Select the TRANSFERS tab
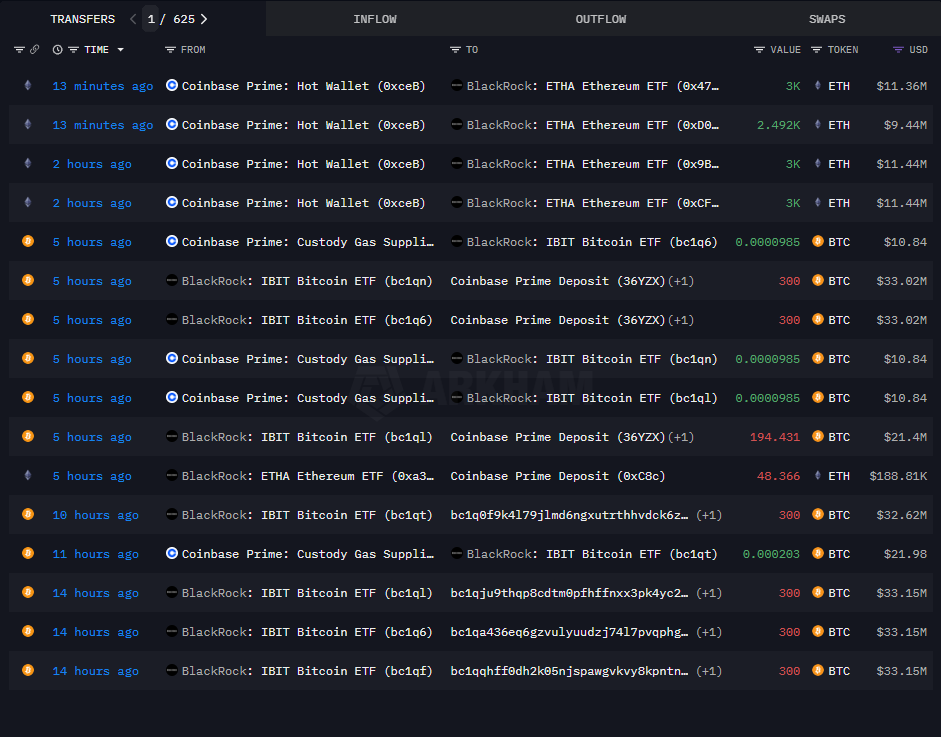Screen dimensions: 941x737 [83, 19]
